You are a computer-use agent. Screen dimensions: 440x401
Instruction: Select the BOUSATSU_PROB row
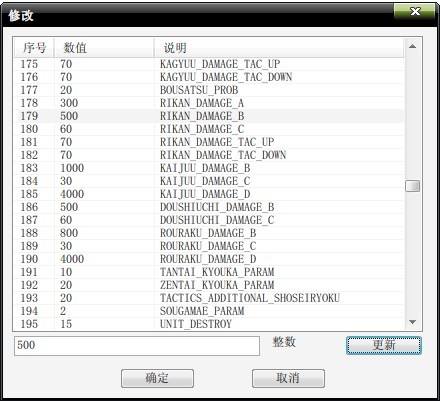(x=209, y=90)
